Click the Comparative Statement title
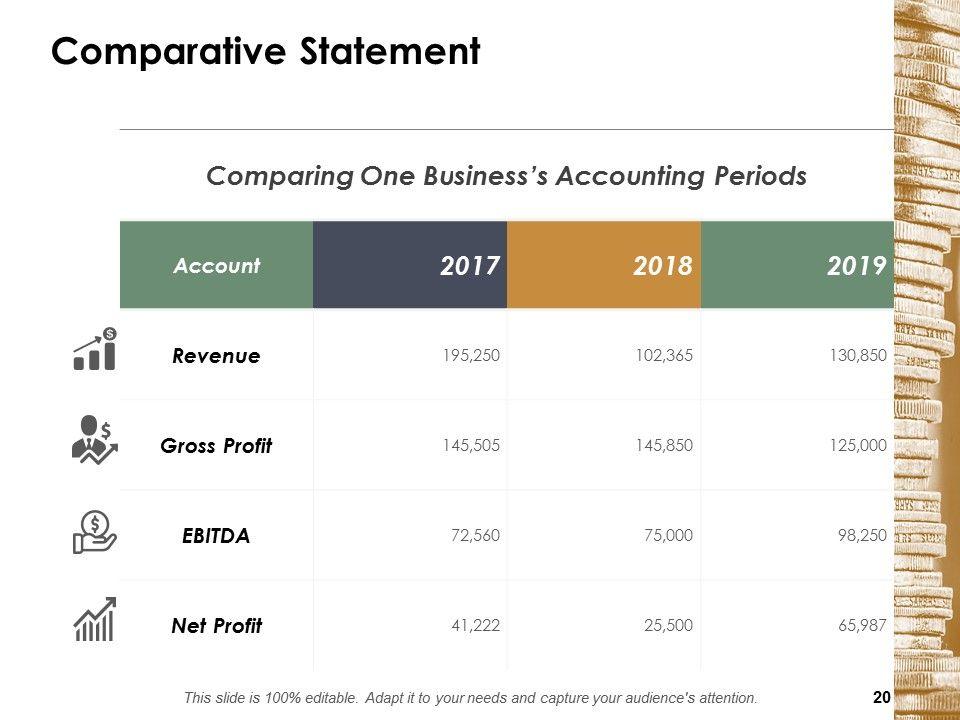Viewport: 960px width, 720px height. pos(265,51)
